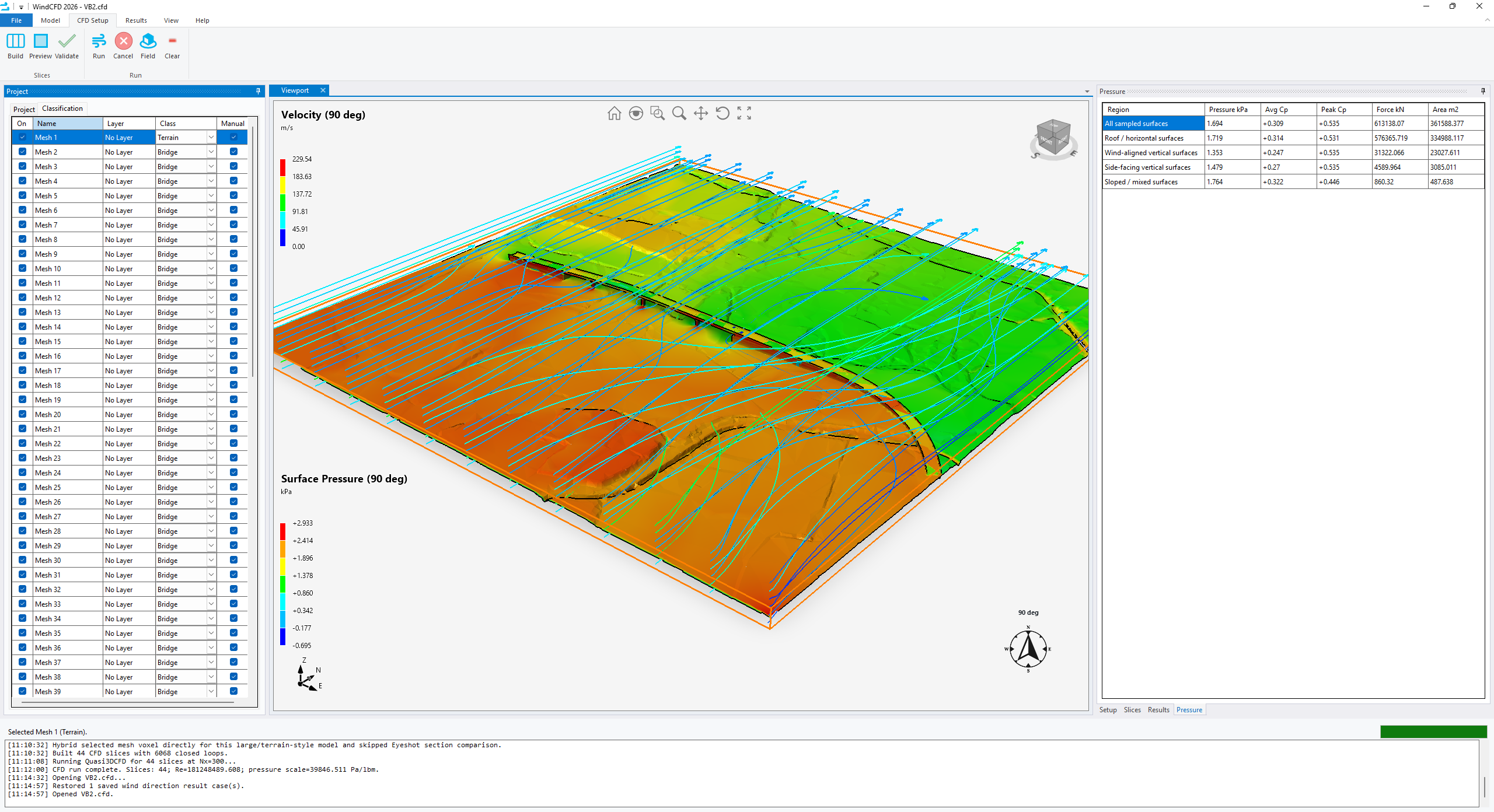
Task: Open the Help ribbon tab
Action: coord(202,20)
